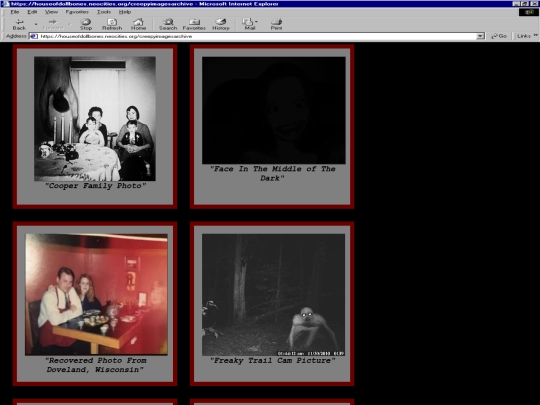Open the Back button history dropdown arrow
This screenshot has width=540, height=405.
(x=36, y=24)
